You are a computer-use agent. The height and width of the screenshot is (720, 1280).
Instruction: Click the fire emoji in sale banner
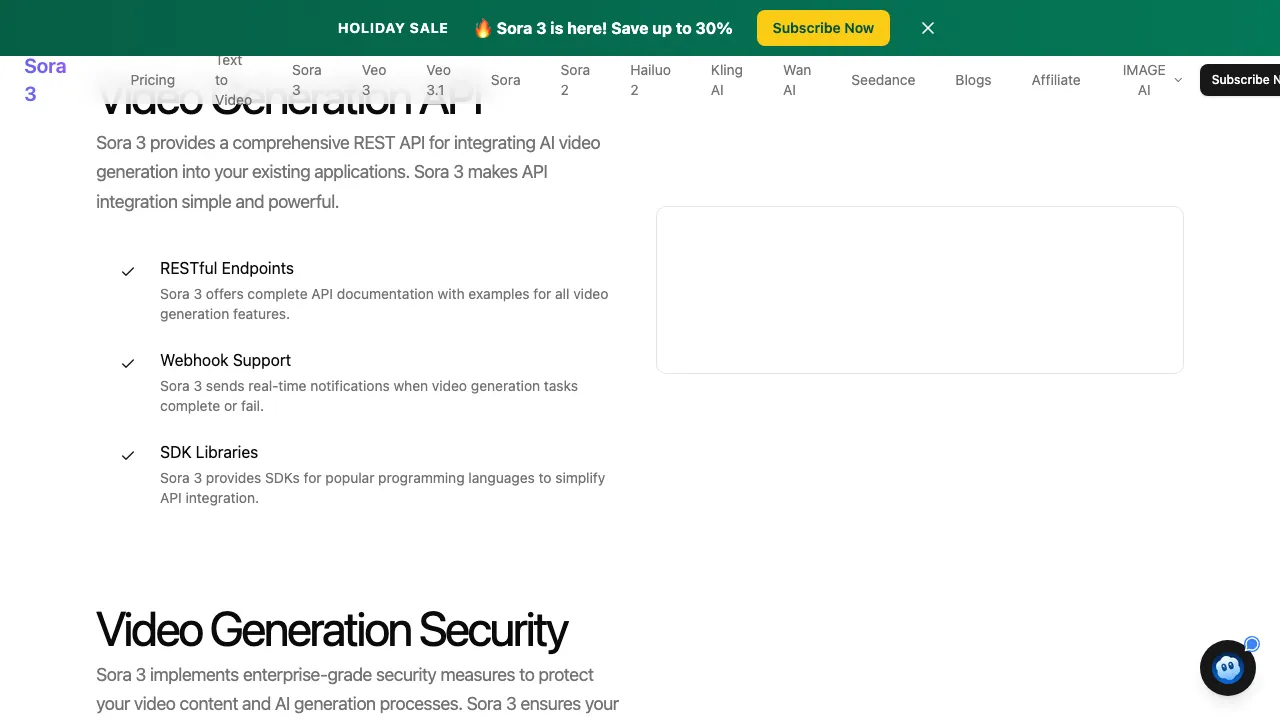(x=483, y=28)
